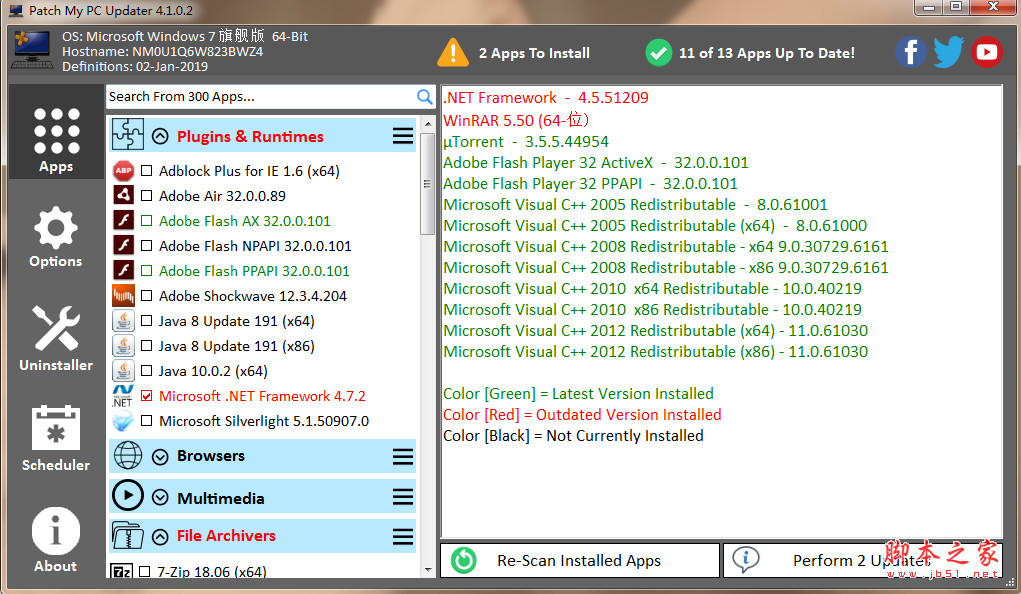The height and width of the screenshot is (594, 1021).
Task: Click the 7-Zip app icon
Action: tap(121, 571)
